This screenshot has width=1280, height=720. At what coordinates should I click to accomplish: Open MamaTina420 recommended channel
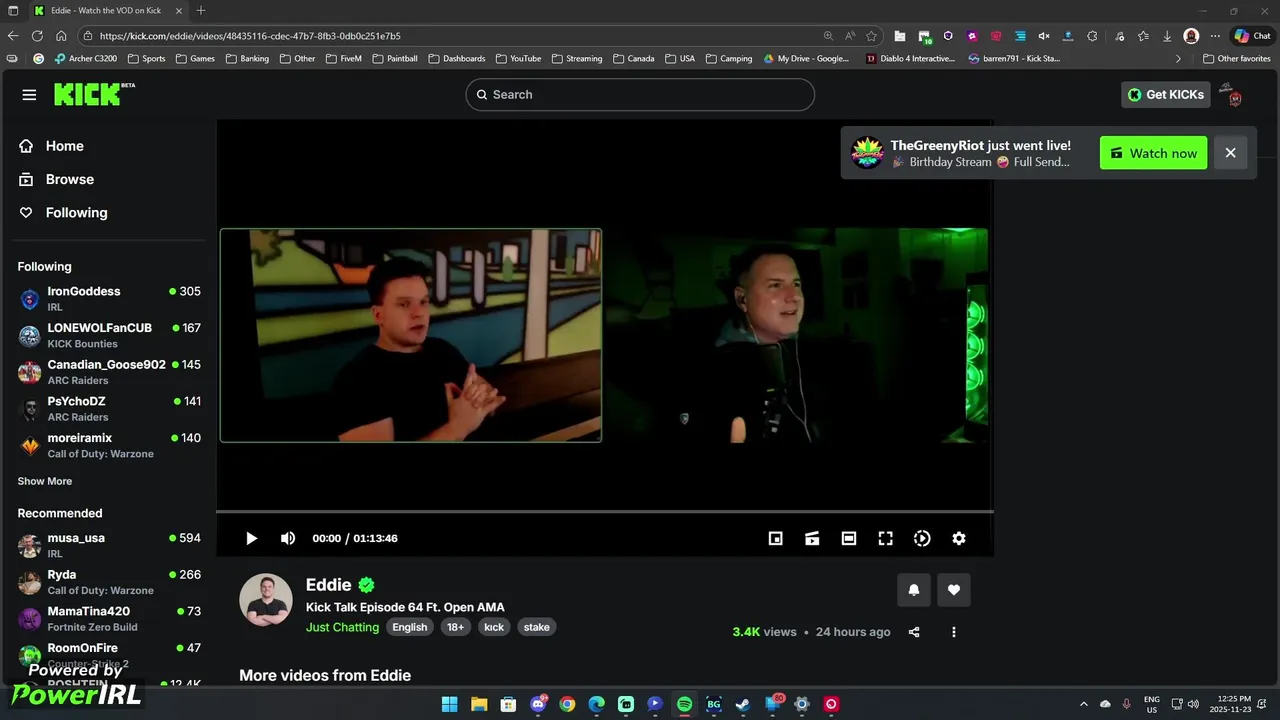tap(109, 619)
